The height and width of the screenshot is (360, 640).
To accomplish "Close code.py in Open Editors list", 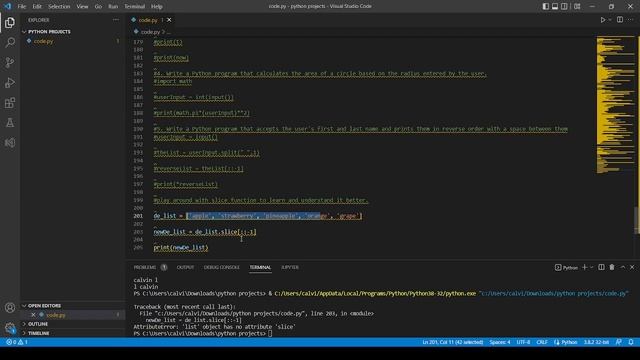I will [x=33, y=315].
